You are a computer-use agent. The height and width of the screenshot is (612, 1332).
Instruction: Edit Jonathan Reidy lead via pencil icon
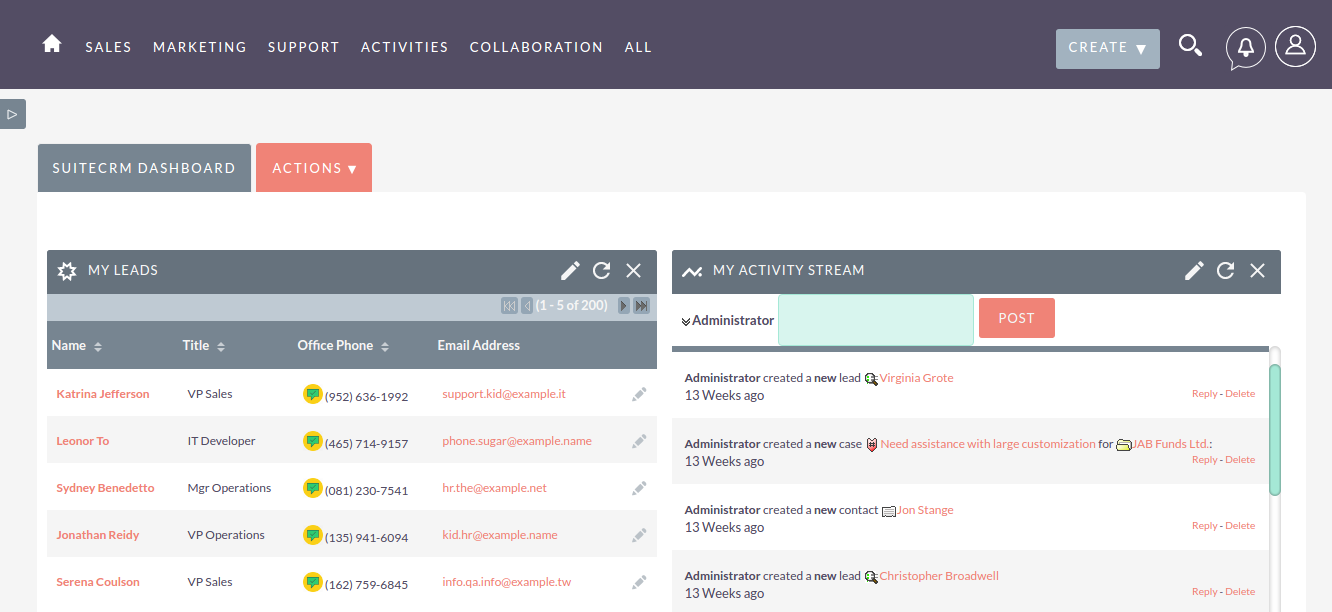(640, 536)
